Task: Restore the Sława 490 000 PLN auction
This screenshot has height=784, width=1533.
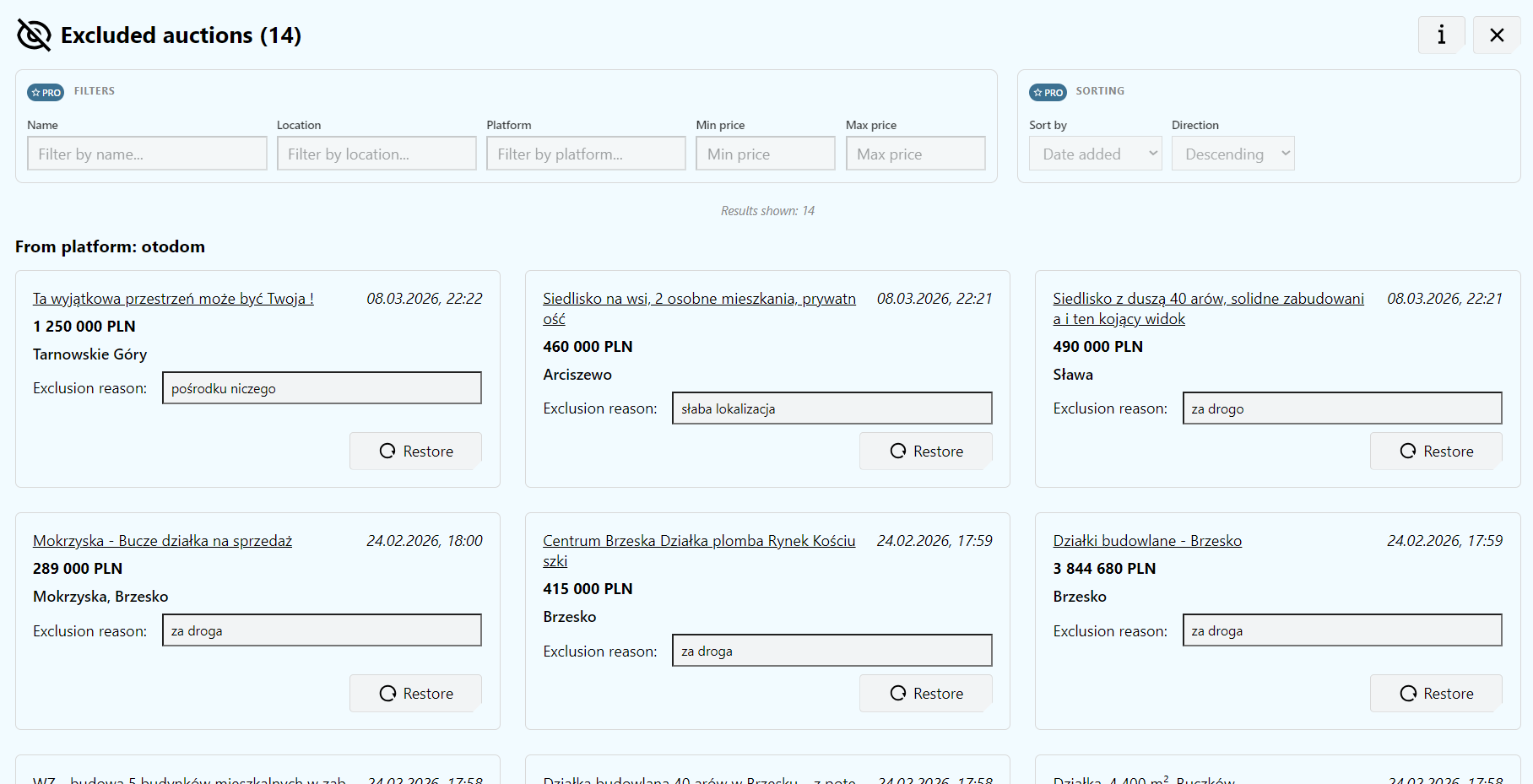Action: pyautogui.click(x=1435, y=451)
